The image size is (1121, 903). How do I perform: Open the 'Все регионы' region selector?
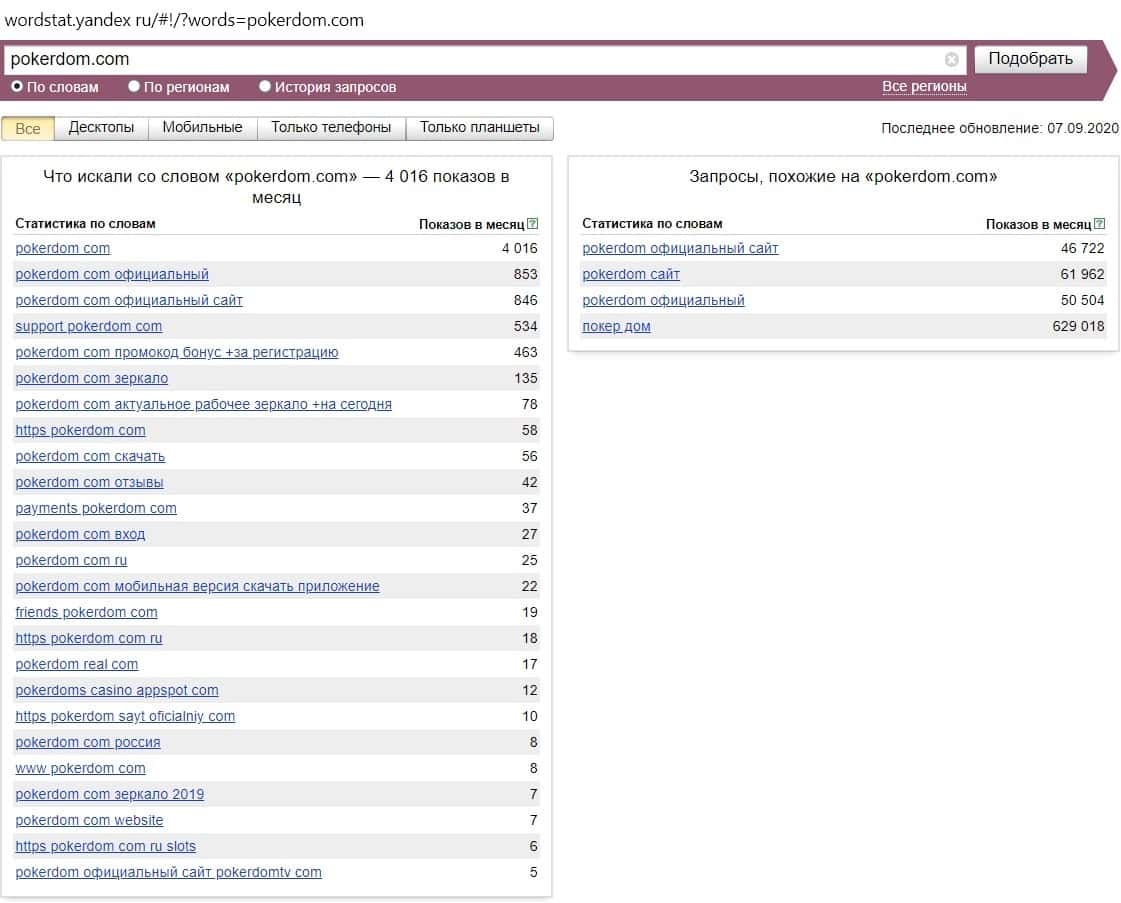point(924,87)
